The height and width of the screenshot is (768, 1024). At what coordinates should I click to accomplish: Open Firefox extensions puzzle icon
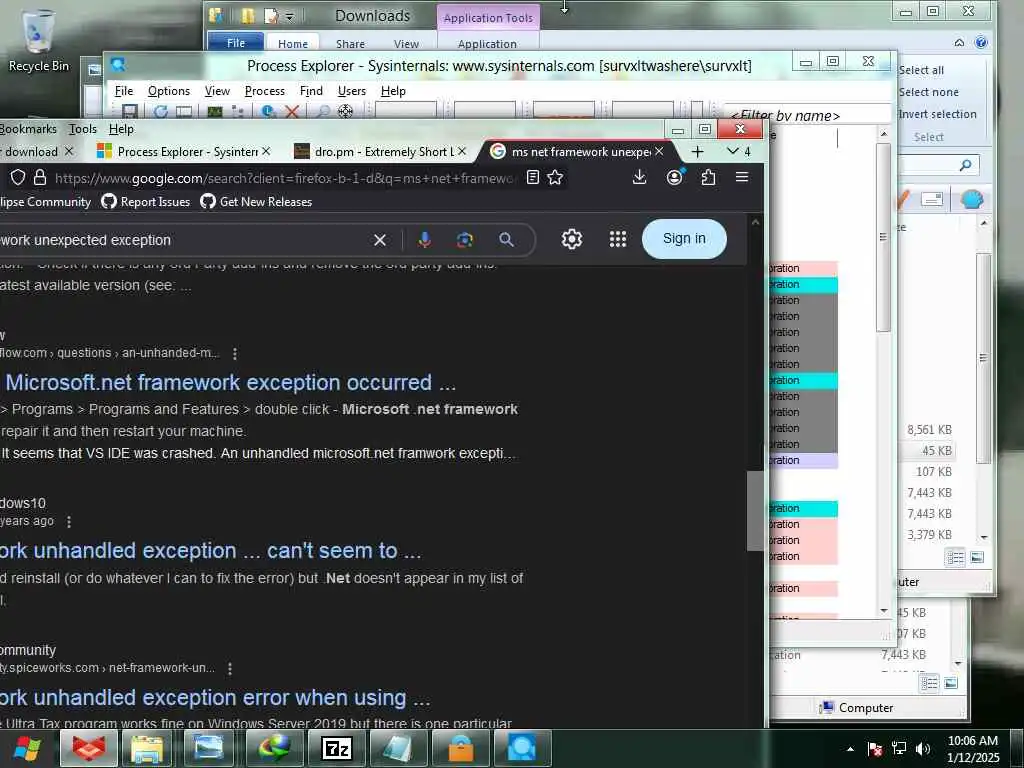point(708,177)
